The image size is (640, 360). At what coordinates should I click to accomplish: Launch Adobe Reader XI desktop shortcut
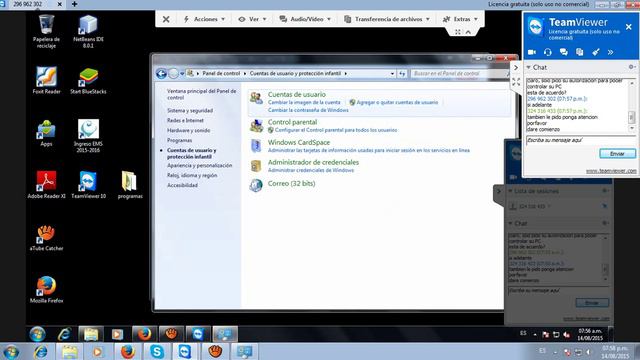coord(46,185)
